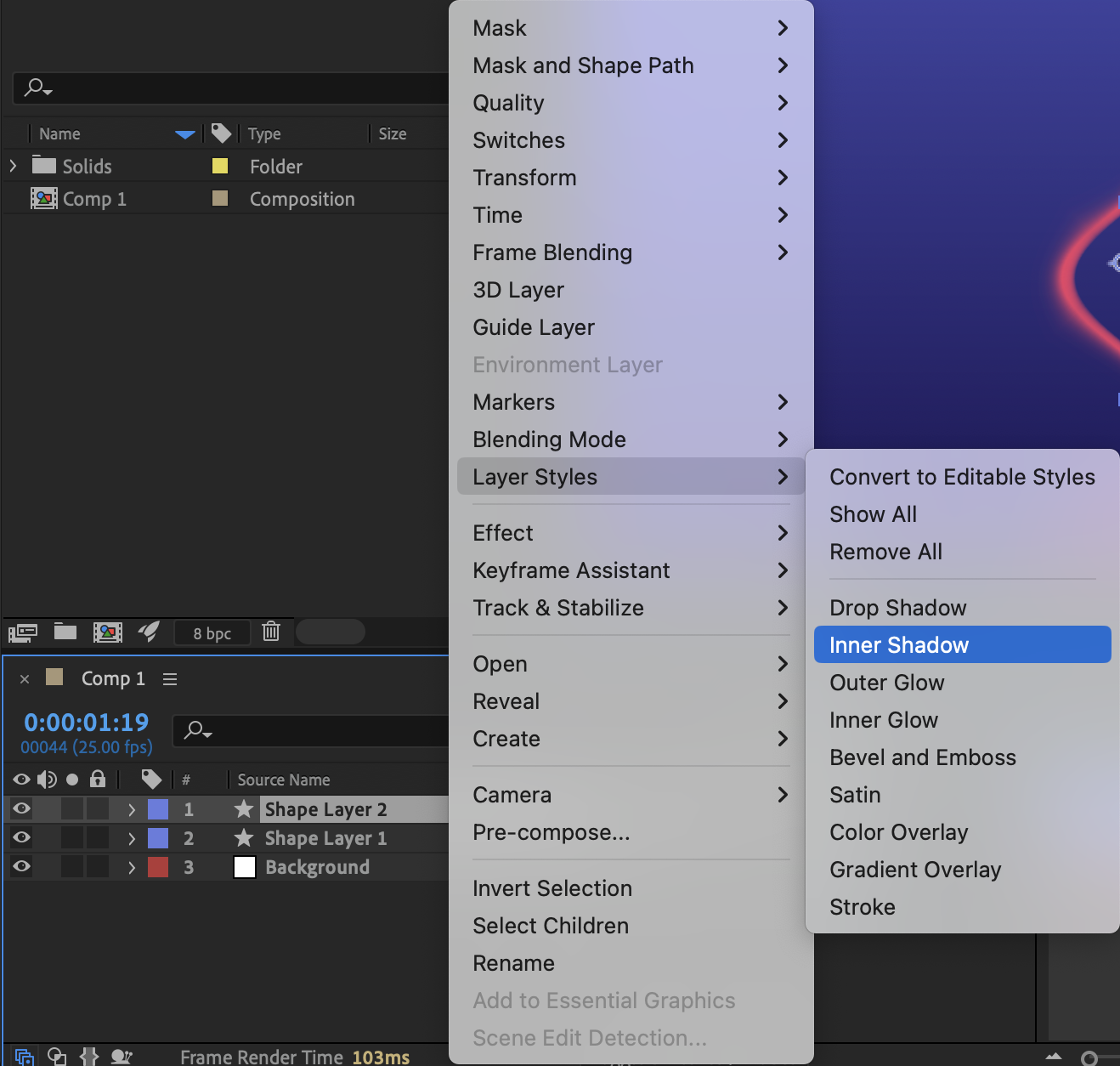Hide Shape Layer 2 with its eye toggle
This screenshot has width=1120, height=1066.
pos(22,808)
